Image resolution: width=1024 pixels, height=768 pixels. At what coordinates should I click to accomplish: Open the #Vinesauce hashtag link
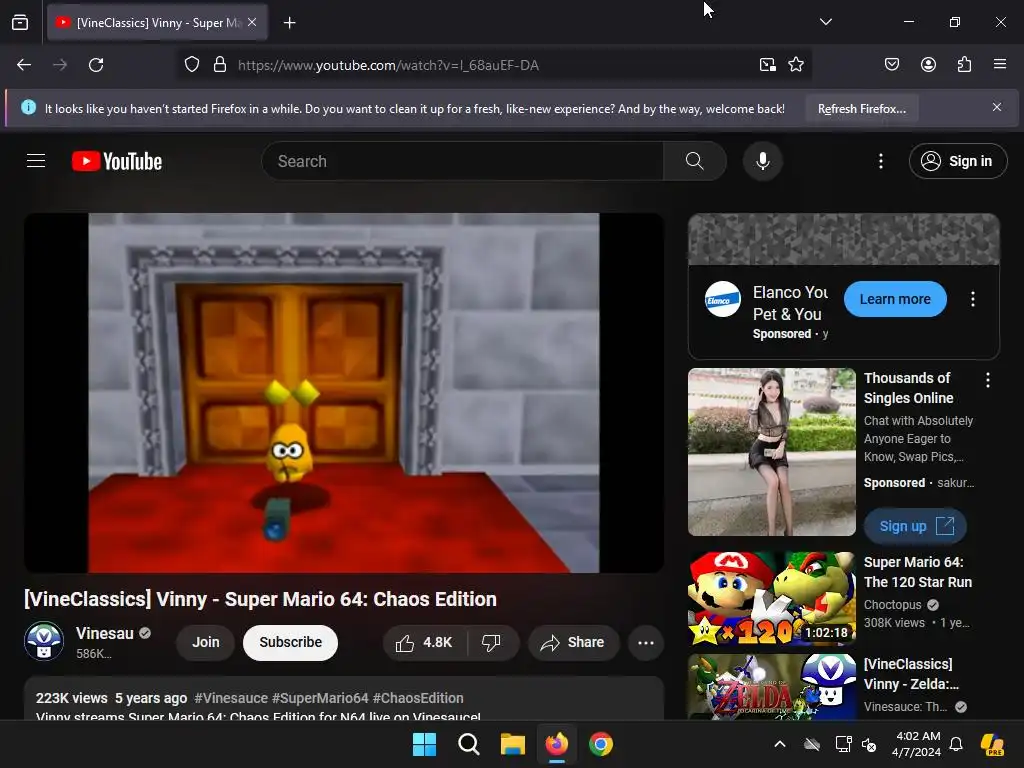click(x=231, y=698)
